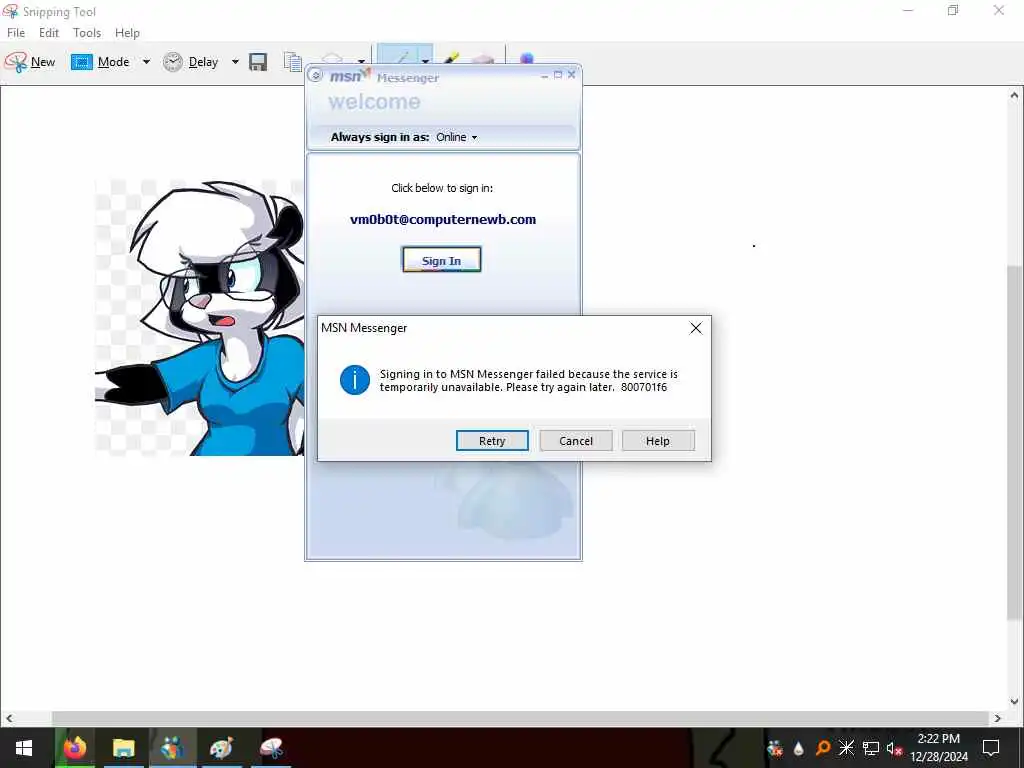Select the Highlighter tool

[451, 59]
